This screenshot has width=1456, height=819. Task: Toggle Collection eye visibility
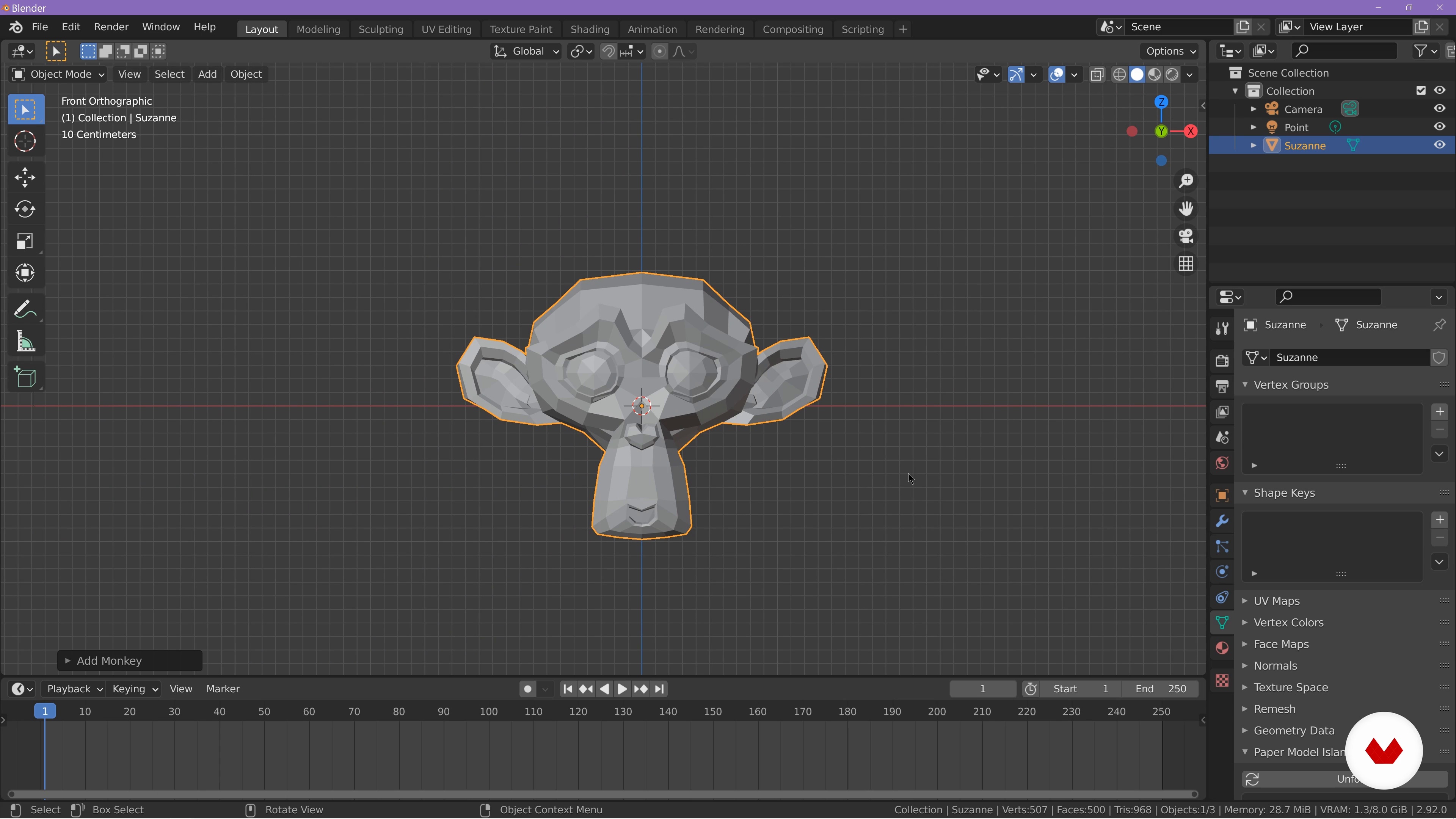[x=1439, y=91]
